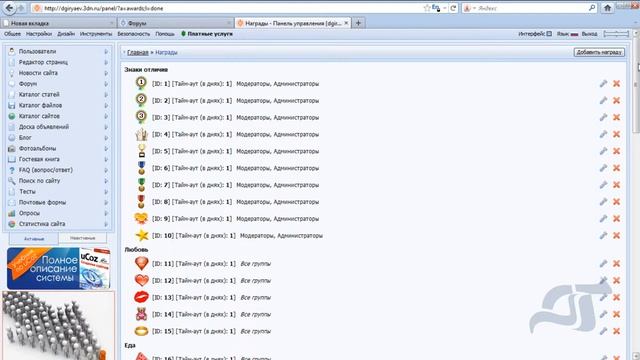
Task: Click the third place medal icon ID 3
Action: [141, 117]
